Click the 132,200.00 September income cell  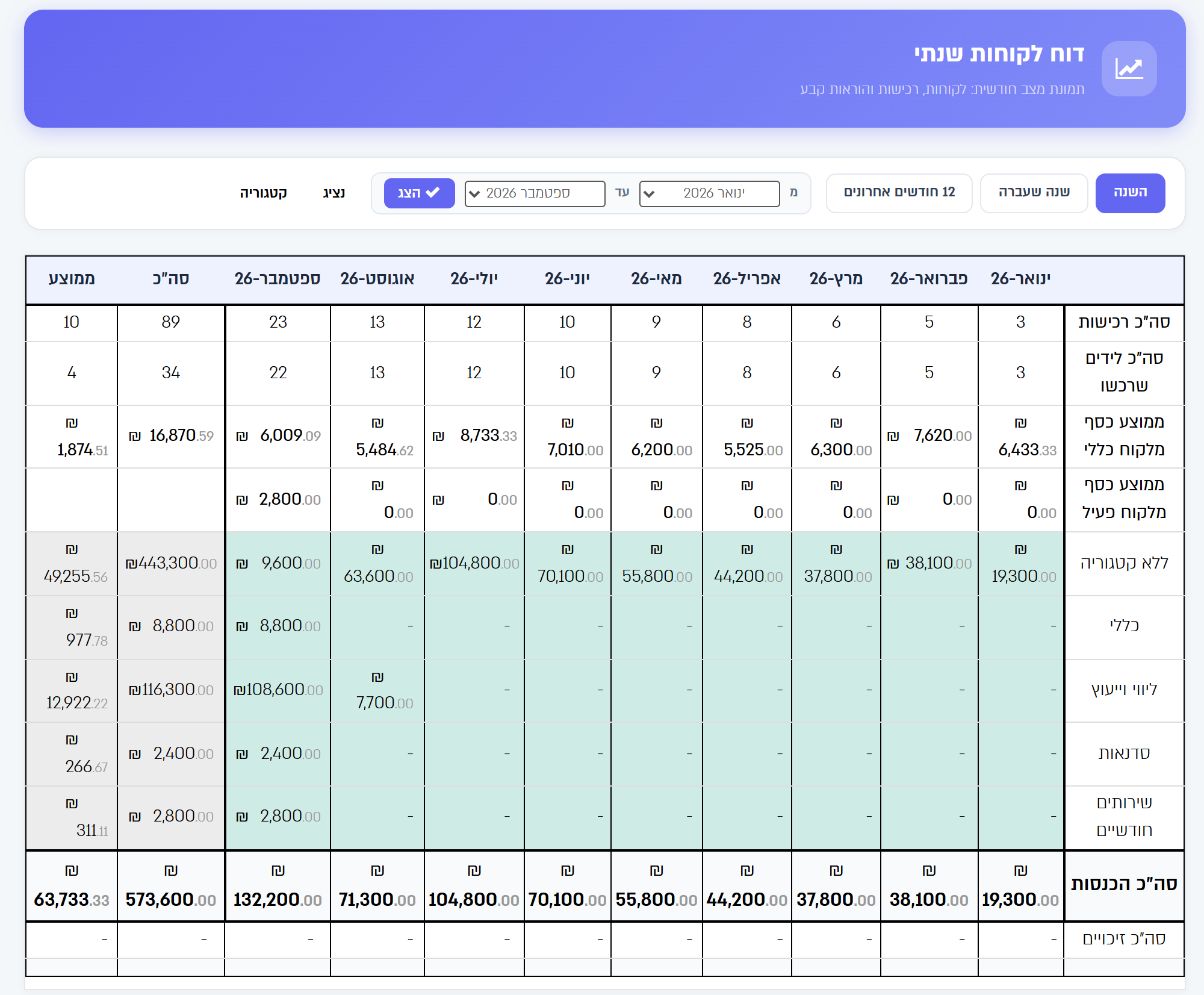coord(278,885)
